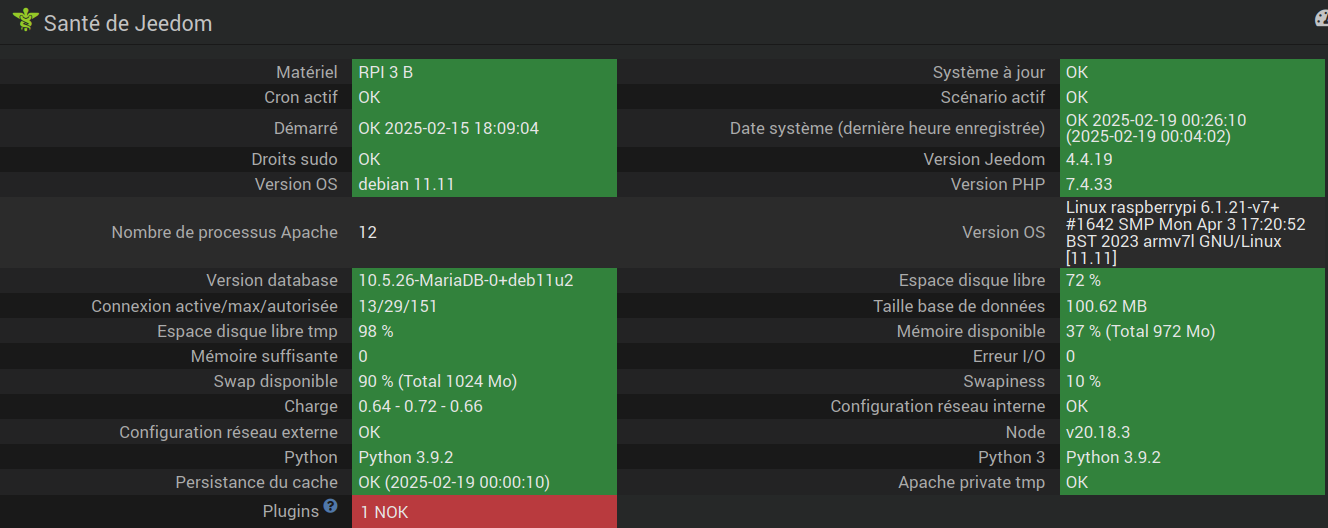Screen dimensions: 1328x528
Task: Click the 100.62 MB database size value
Action: pyautogui.click(x=1192, y=306)
